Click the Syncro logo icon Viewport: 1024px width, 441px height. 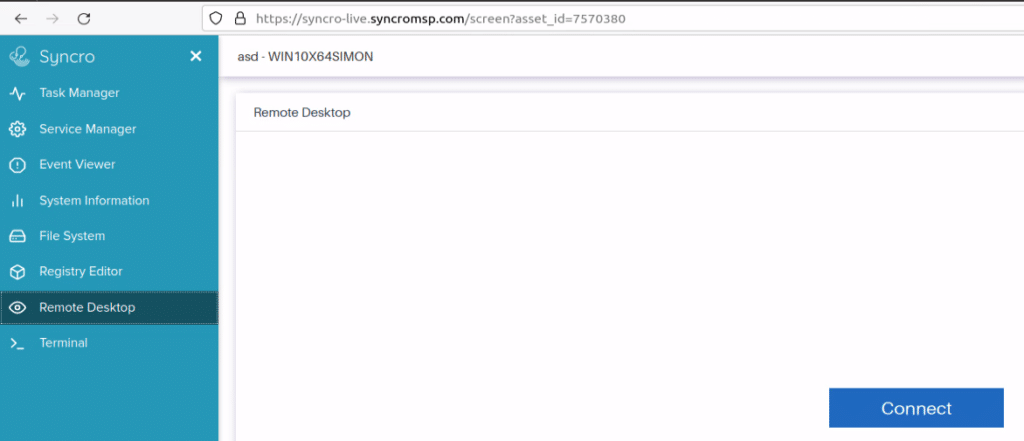click(20, 57)
